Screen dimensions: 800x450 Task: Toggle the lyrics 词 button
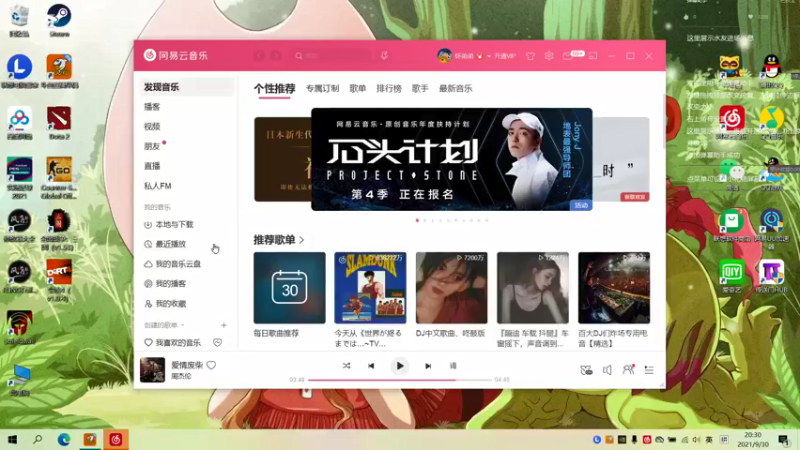[453, 366]
